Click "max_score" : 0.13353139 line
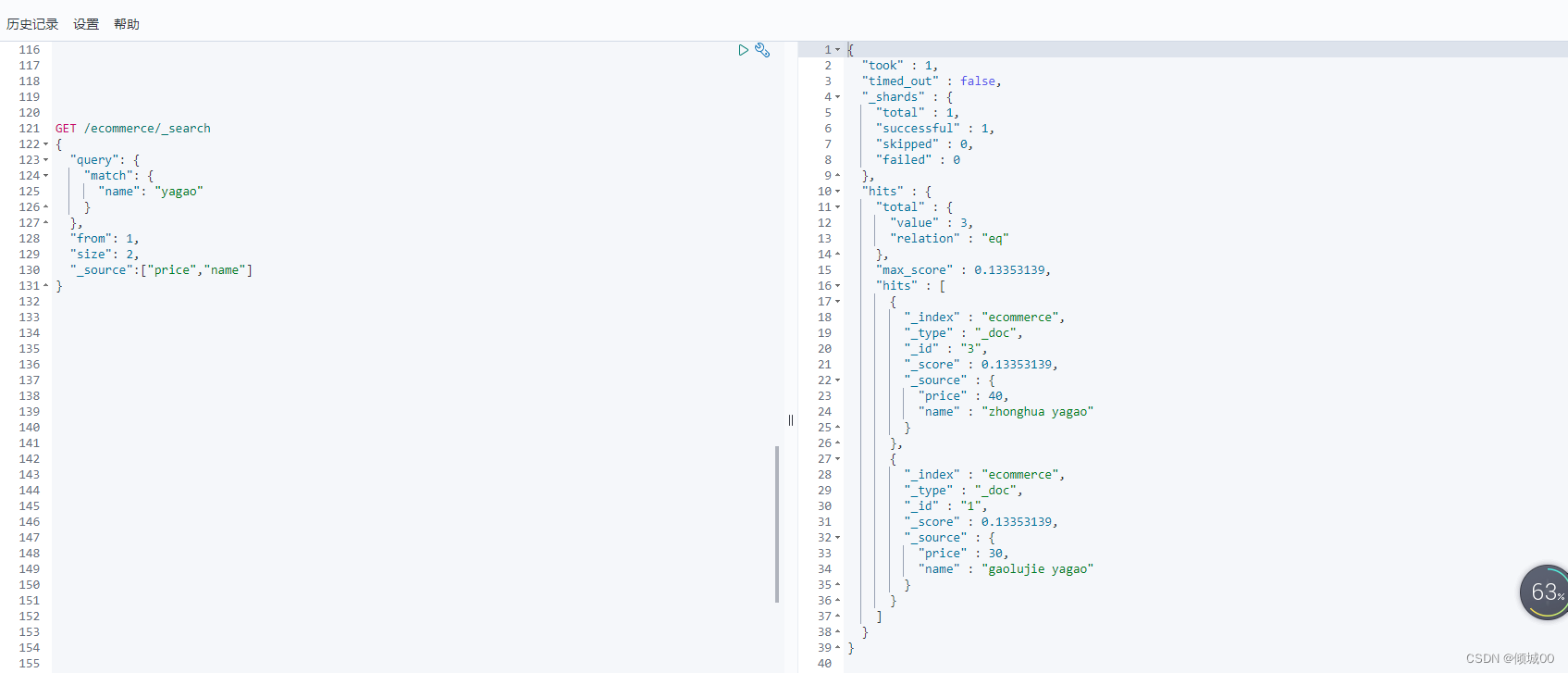The width and height of the screenshot is (1568, 673). [963, 270]
